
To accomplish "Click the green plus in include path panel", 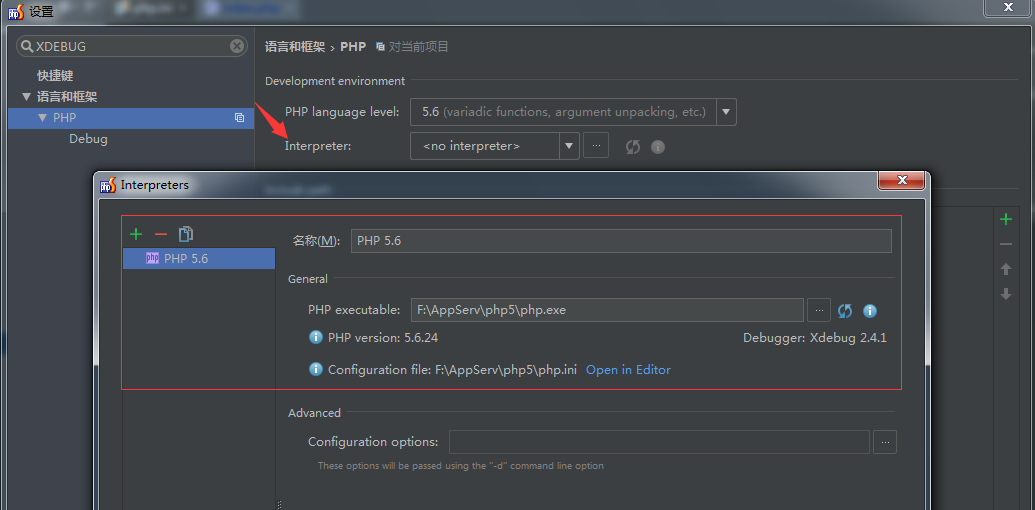I will tap(1006, 219).
